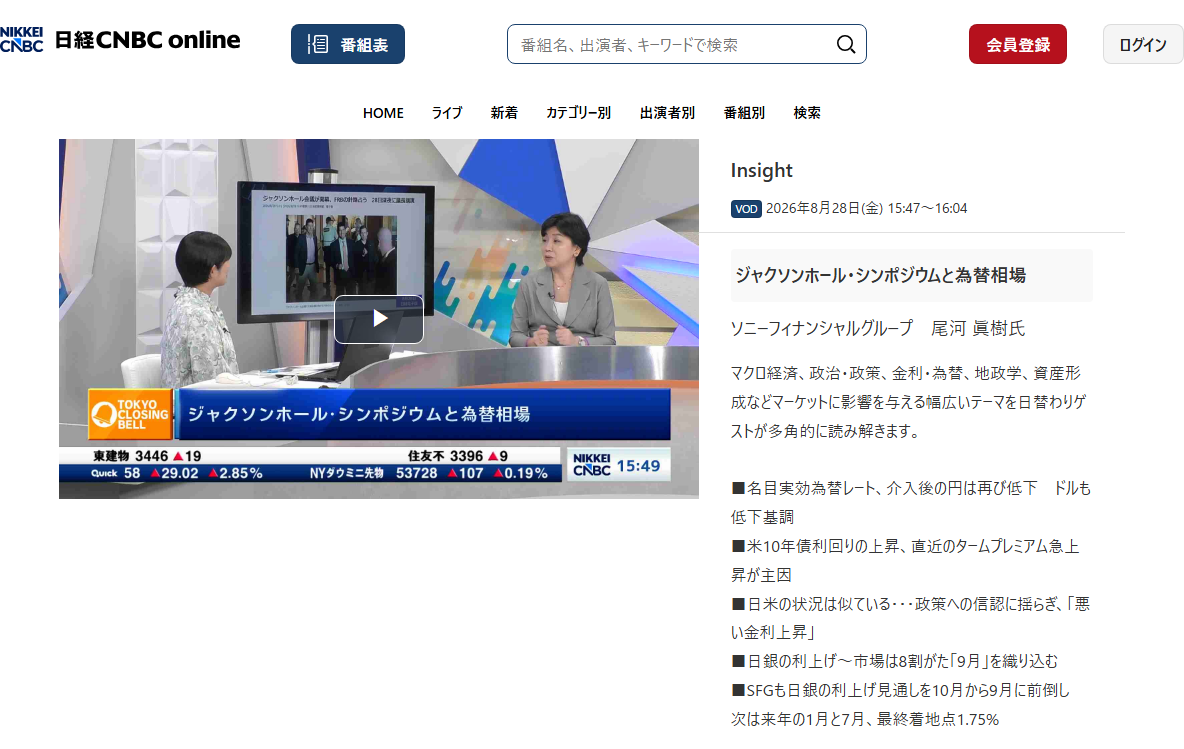This screenshot has width=1184, height=749.
Task: Click the 会員登録 registration button
Action: click(1017, 45)
